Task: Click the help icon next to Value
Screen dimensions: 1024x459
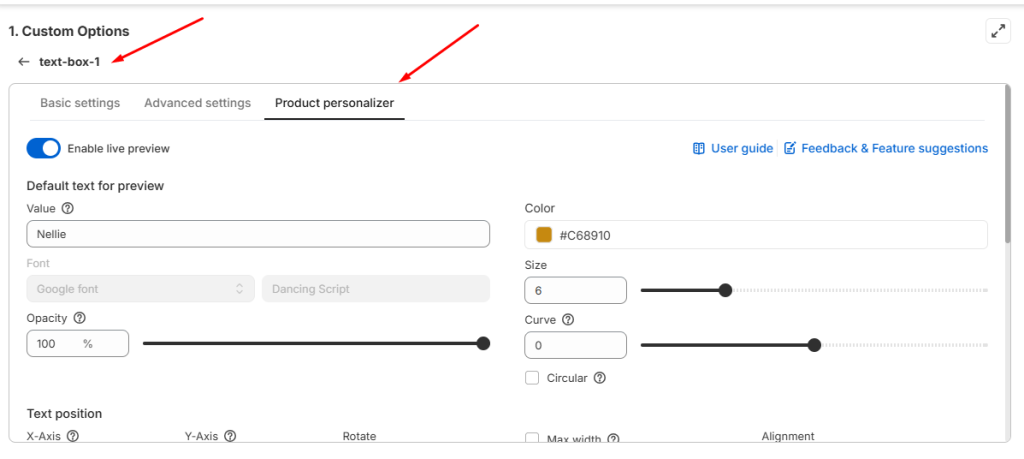Action: pos(68,209)
